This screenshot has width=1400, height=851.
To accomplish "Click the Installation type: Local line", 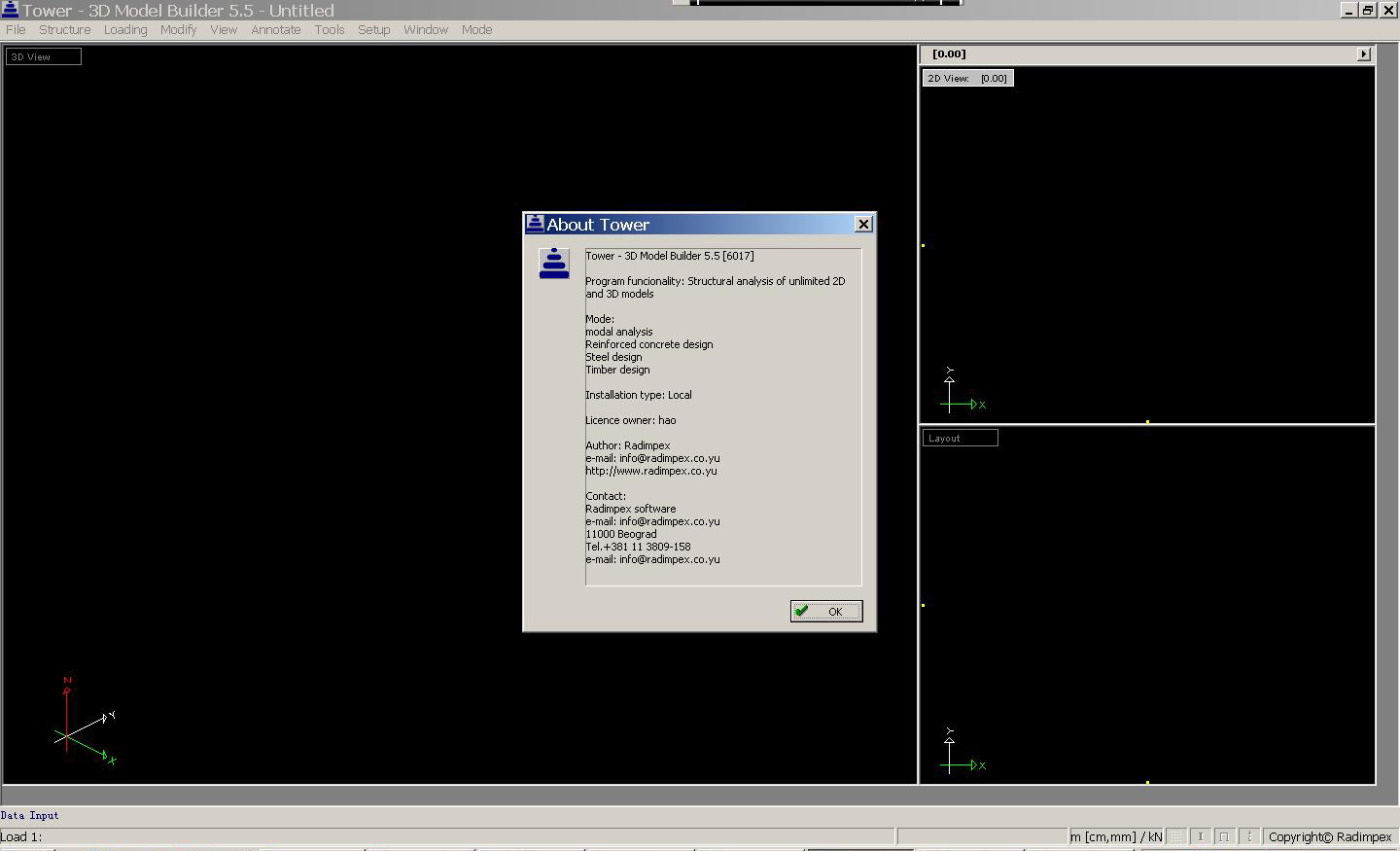I will pos(639,395).
